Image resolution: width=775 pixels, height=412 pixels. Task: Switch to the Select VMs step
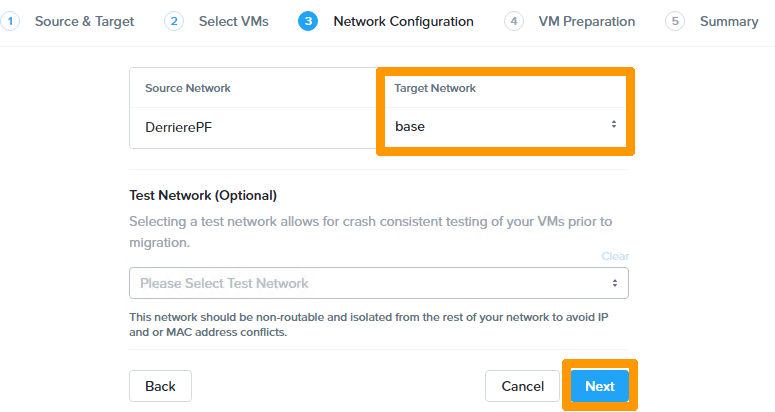(234, 21)
